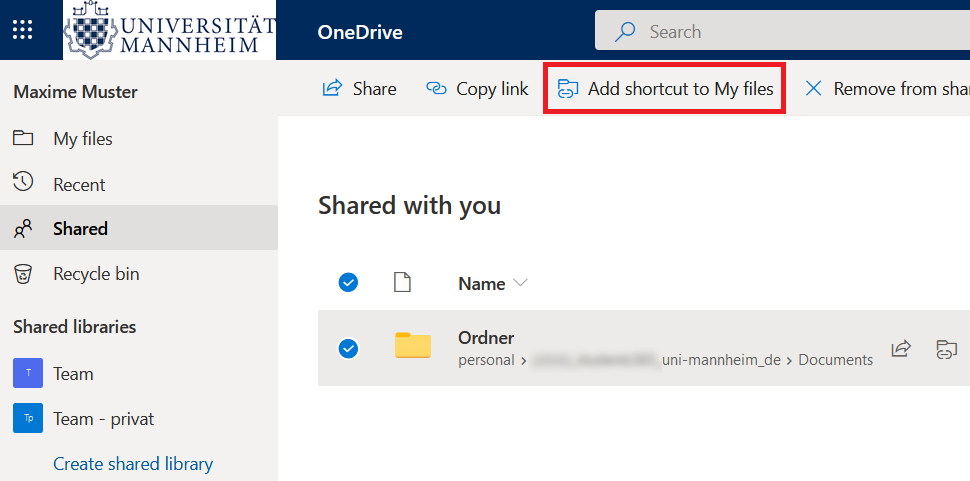
Task: Open the Ordner folder name
Action: pos(486,338)
